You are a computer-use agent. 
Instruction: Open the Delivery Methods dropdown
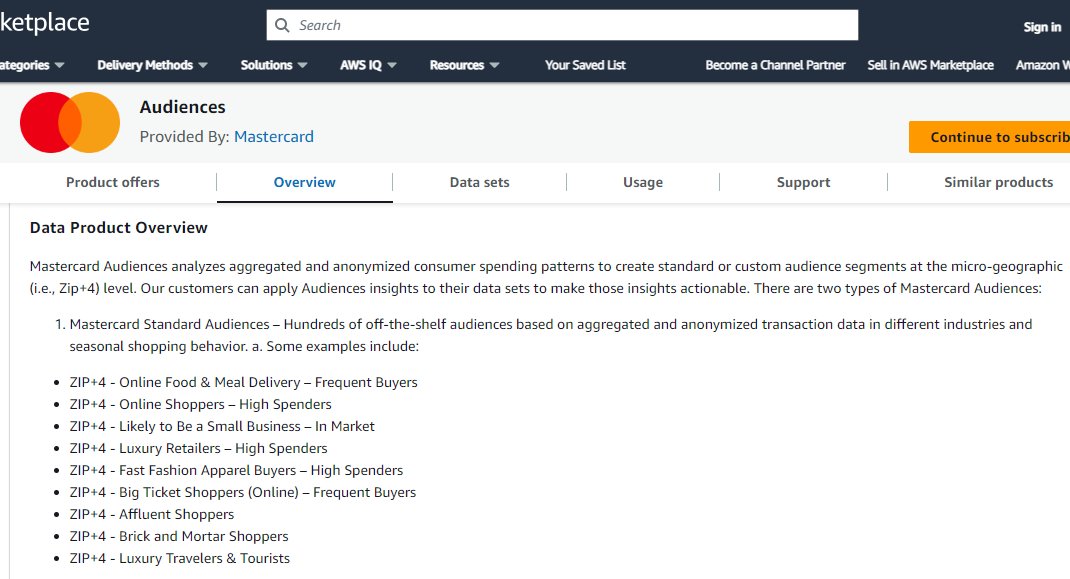152,65
